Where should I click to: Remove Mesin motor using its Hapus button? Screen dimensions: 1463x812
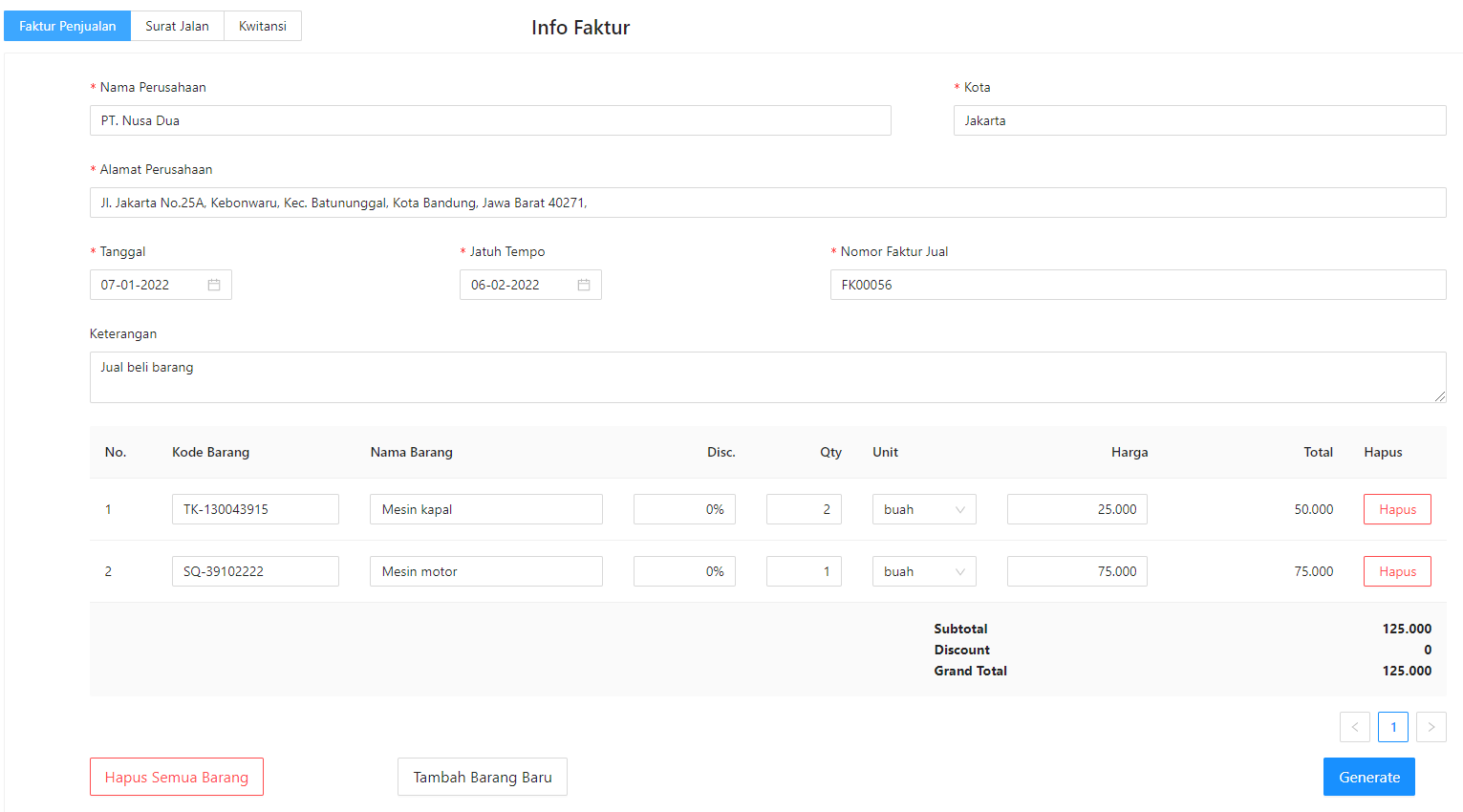click(x=1397, y=570)
